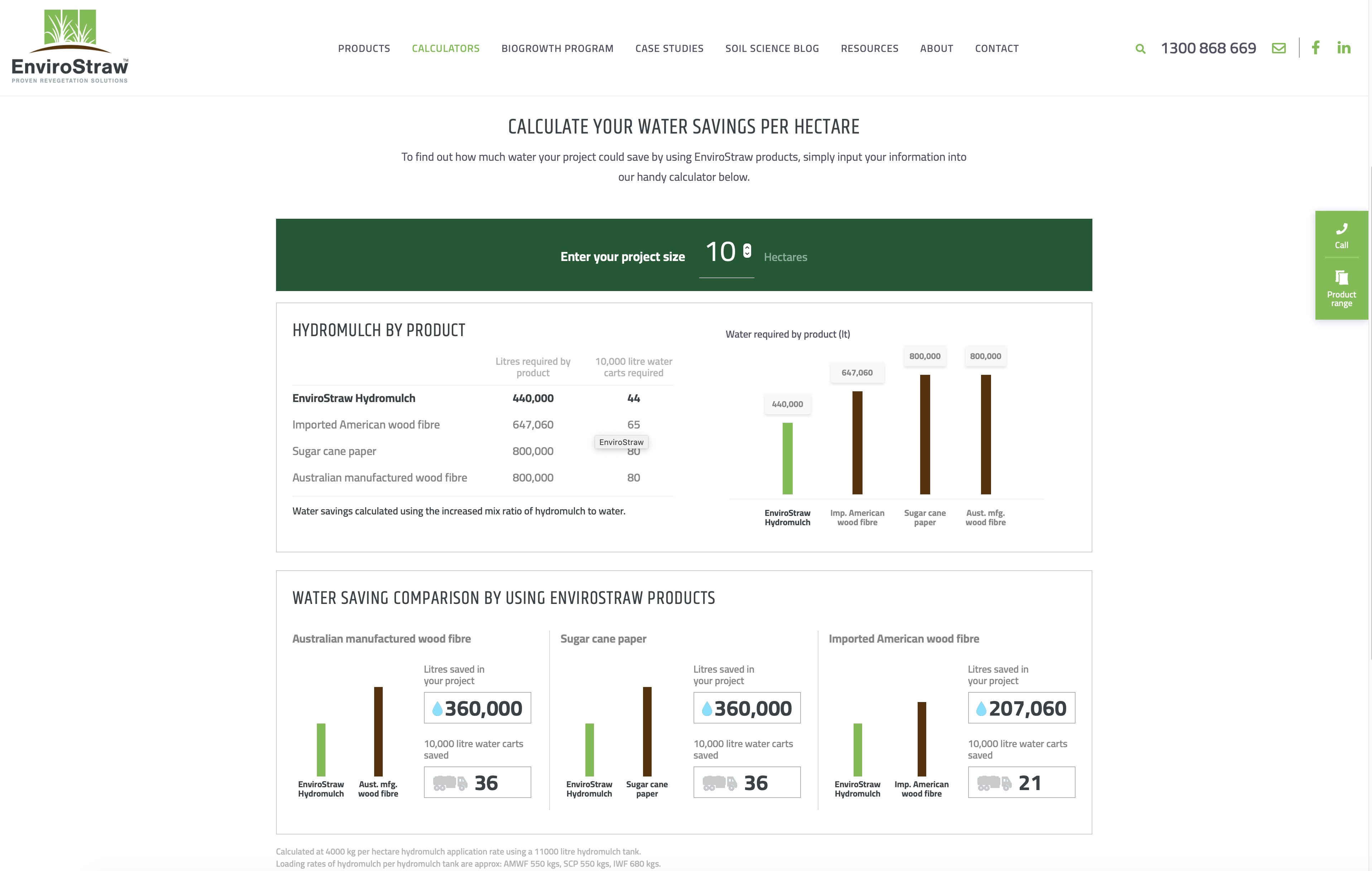Click water drop icon beside 207,060
Viewport: 1372px width, 871px height.
[981, 708]
